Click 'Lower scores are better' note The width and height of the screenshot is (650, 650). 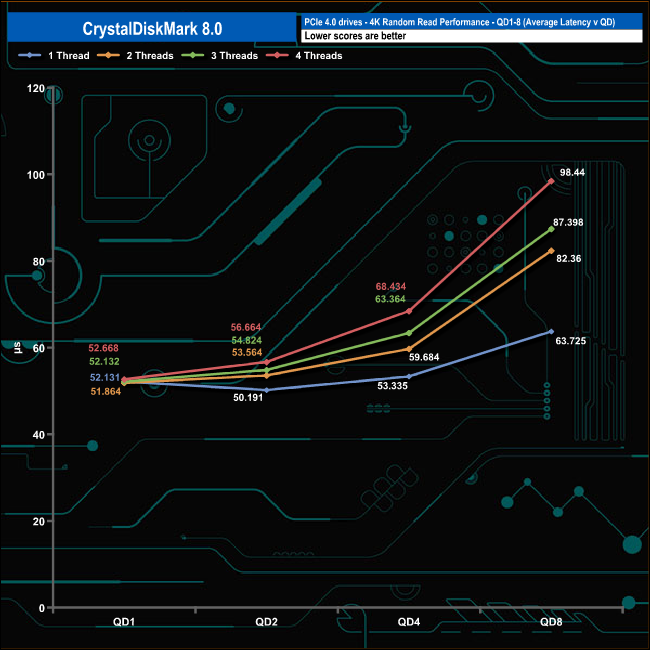[x=355, y=36]
